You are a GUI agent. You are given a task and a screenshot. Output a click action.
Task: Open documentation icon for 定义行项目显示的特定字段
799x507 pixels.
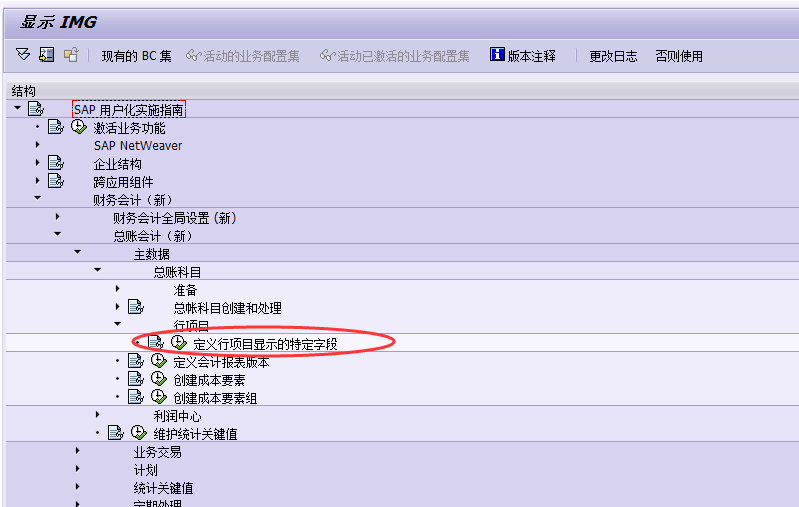tap(155, 342)
